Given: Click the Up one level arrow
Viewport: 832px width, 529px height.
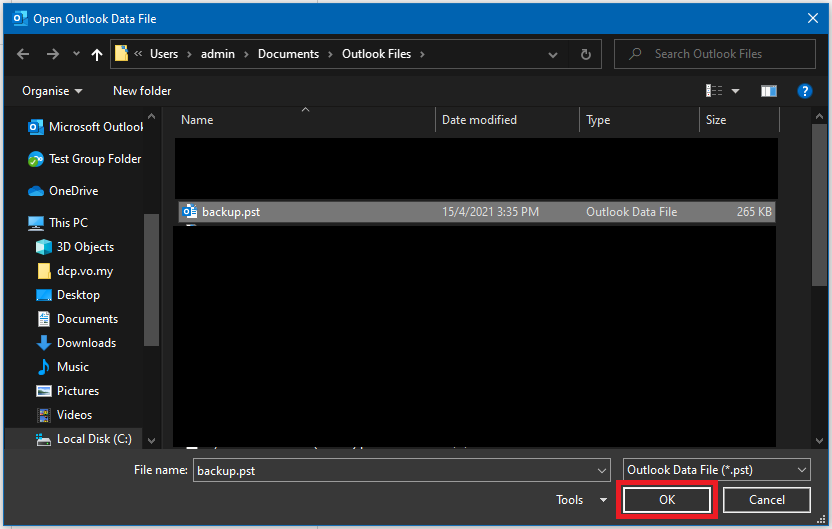Looking at the screenshot, I should click(x=96, y=54).
